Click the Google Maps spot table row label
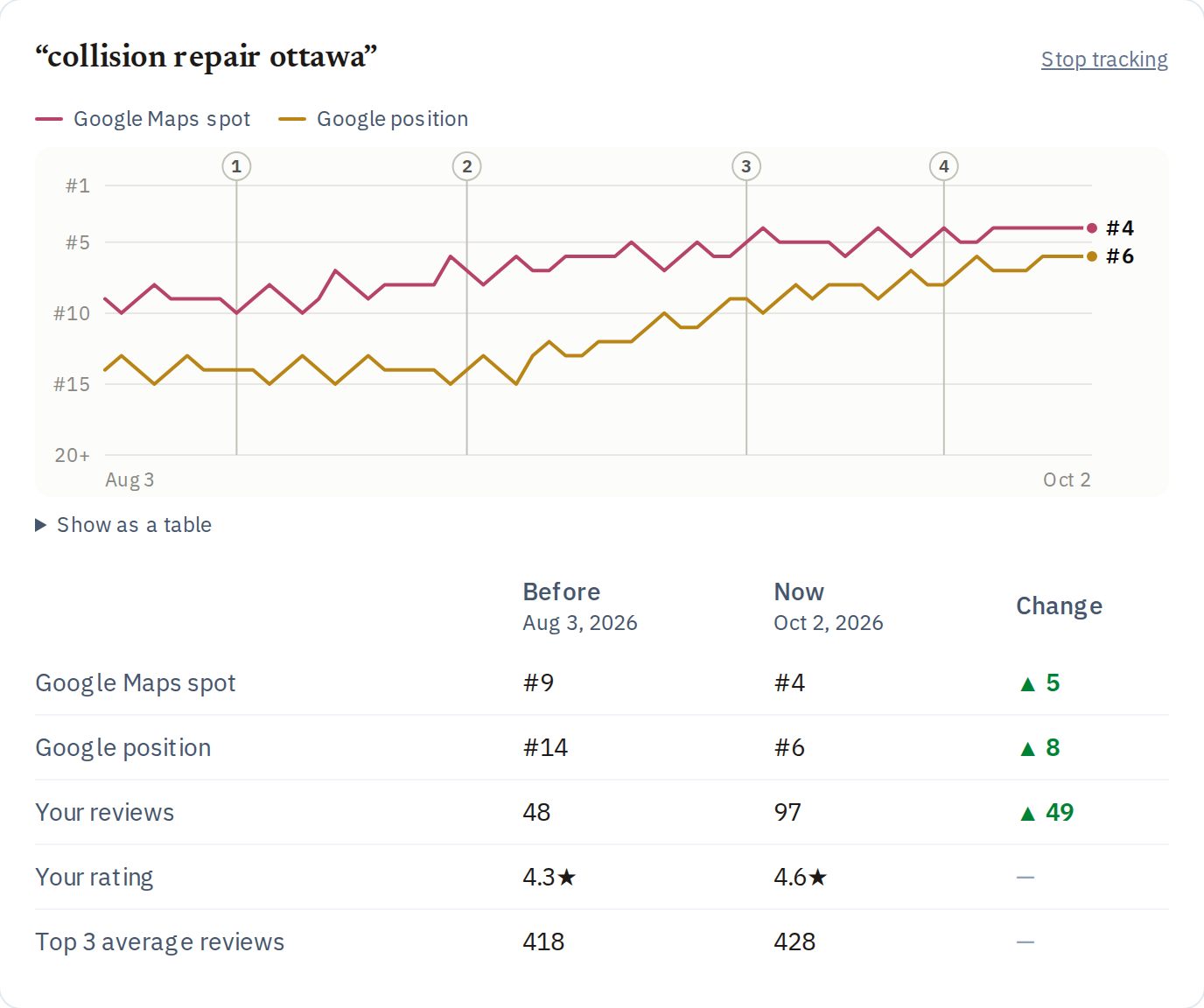 (136, 683)
